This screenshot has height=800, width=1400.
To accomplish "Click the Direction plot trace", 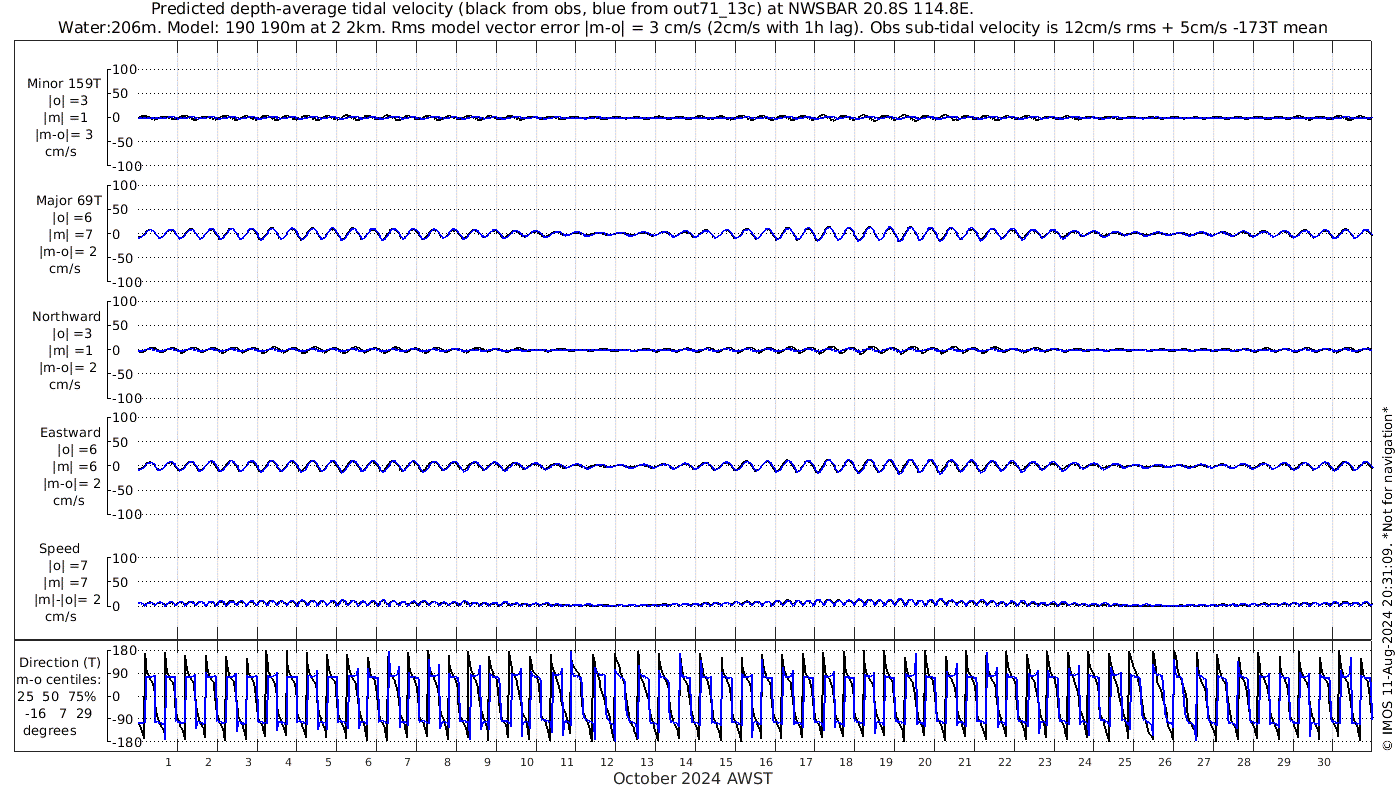I will (x=754, y=696).
